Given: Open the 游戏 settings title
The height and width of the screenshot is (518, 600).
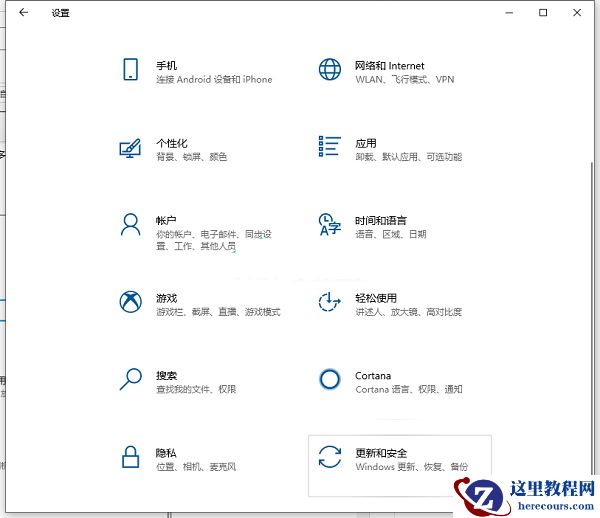Looking at the screenshot, I should pyautogui.click(x=166, y=298).
